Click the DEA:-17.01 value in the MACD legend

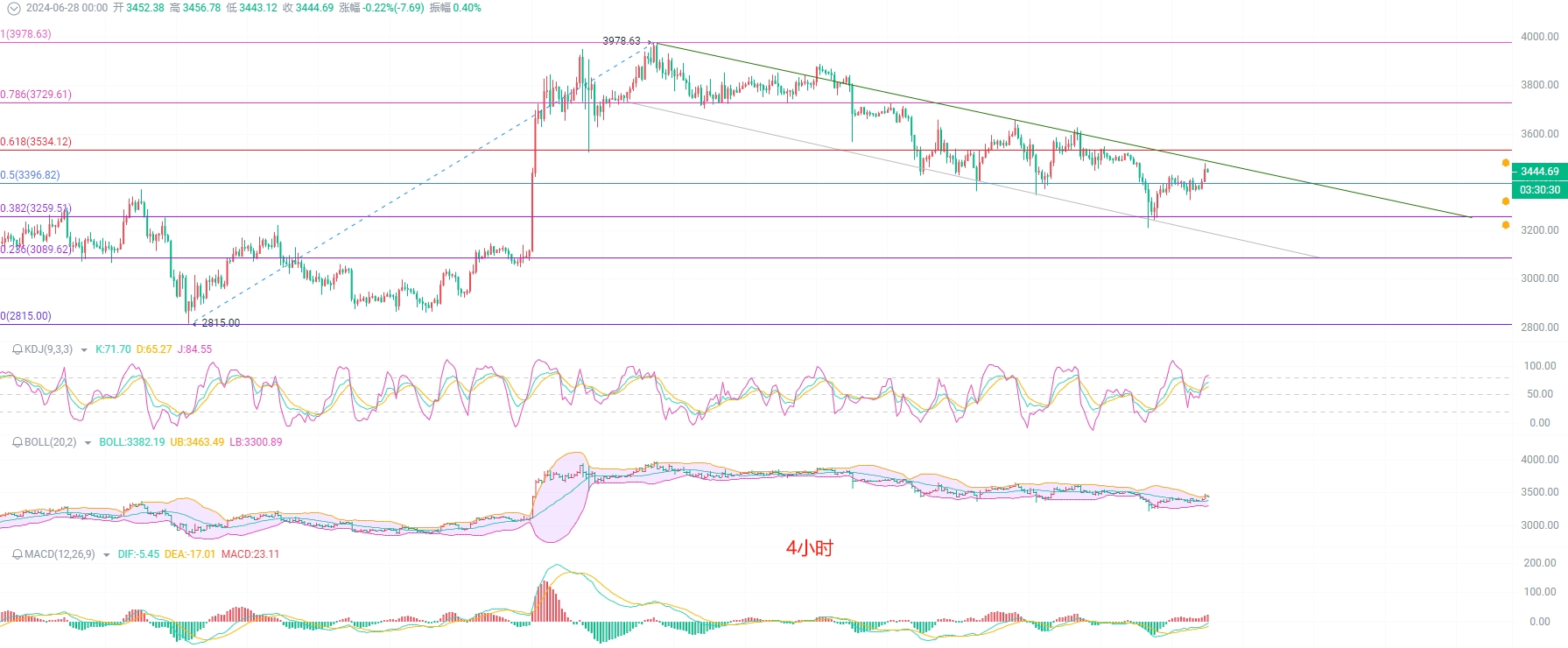click(x=190, y=554)
